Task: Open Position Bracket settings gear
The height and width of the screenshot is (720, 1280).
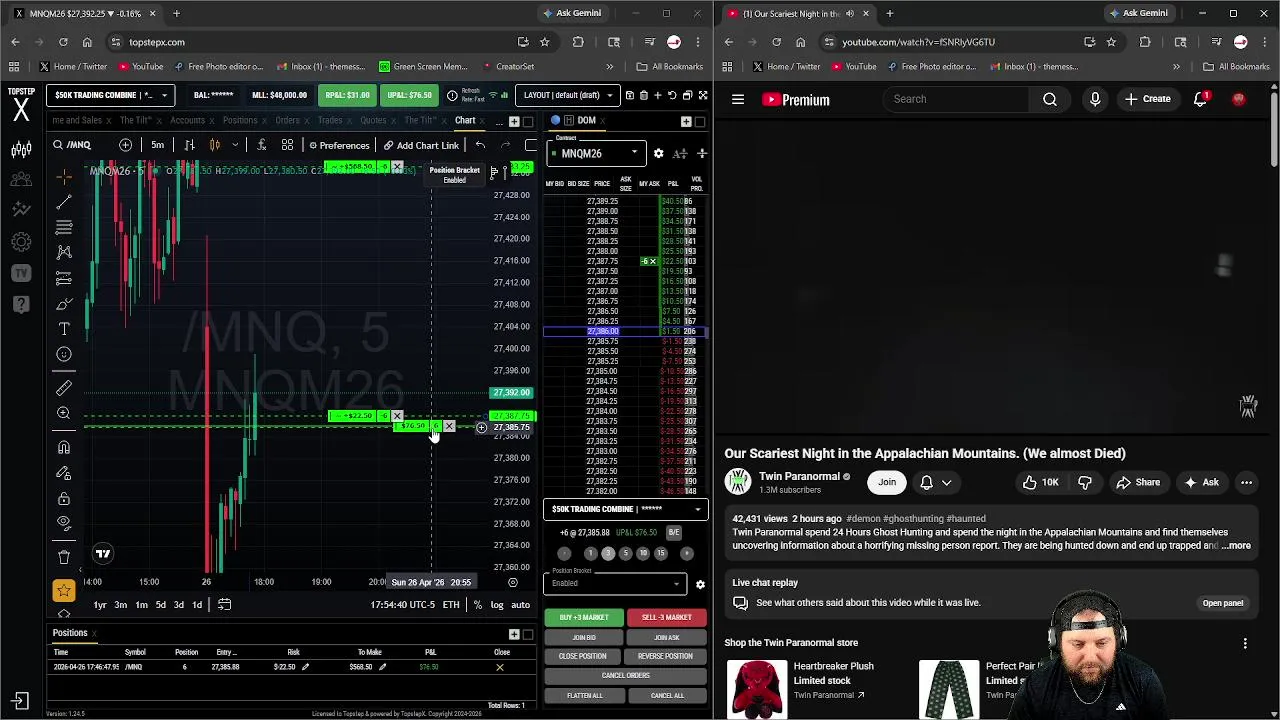Action: point(700,584)
